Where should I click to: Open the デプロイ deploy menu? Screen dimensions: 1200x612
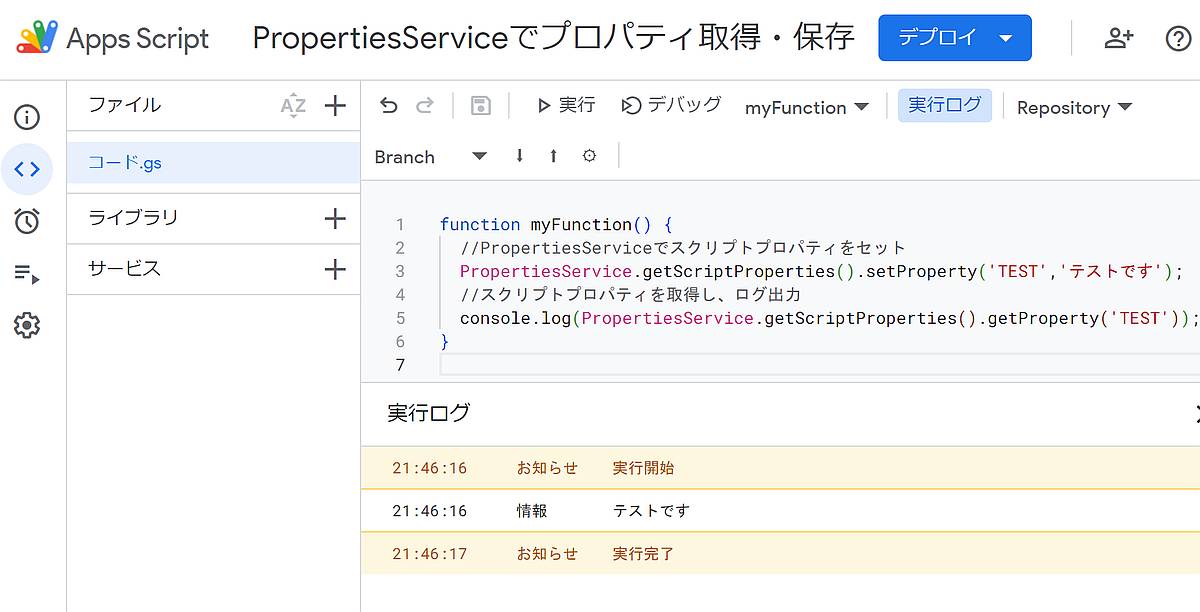[955, 37]
